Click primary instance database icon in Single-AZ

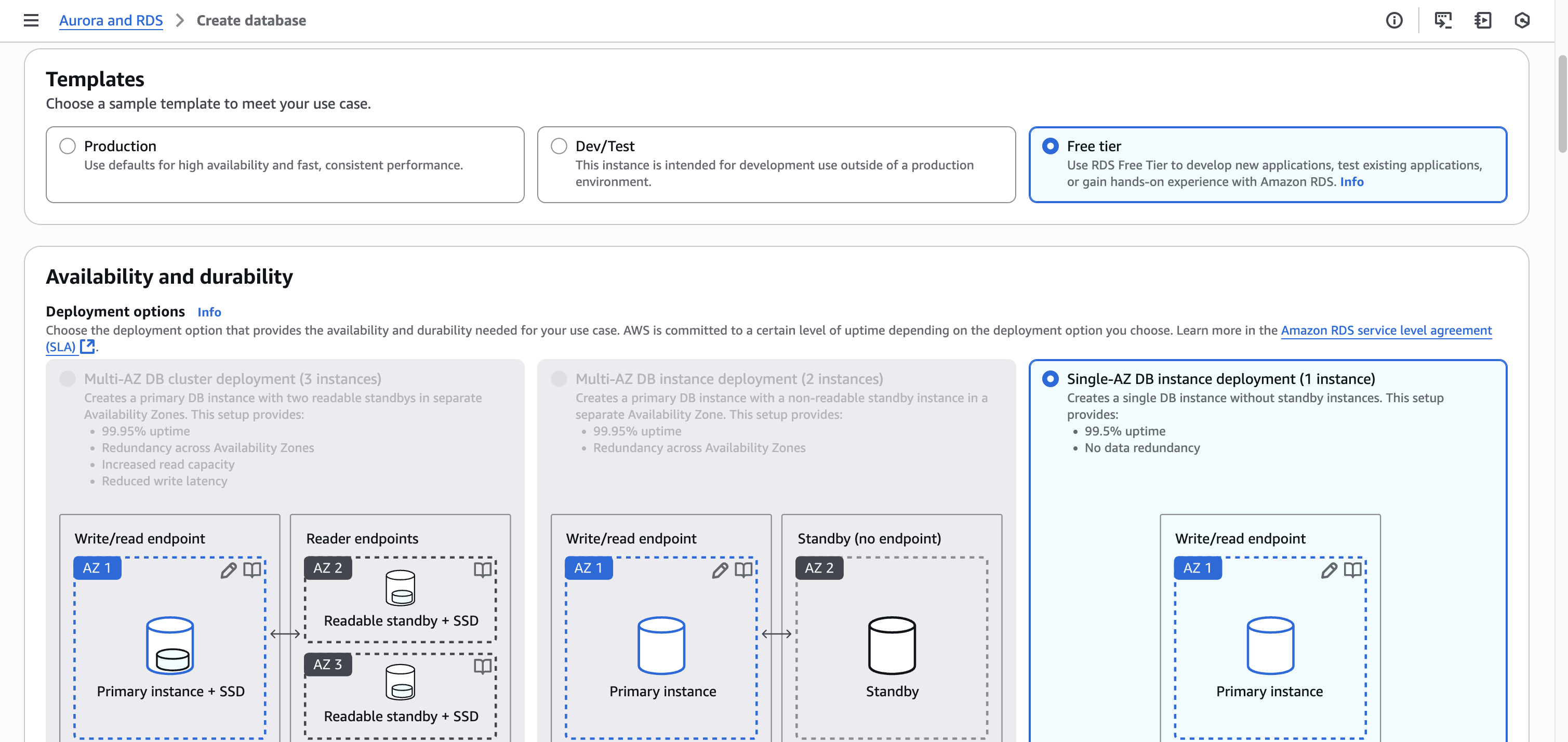point(1270,645)
